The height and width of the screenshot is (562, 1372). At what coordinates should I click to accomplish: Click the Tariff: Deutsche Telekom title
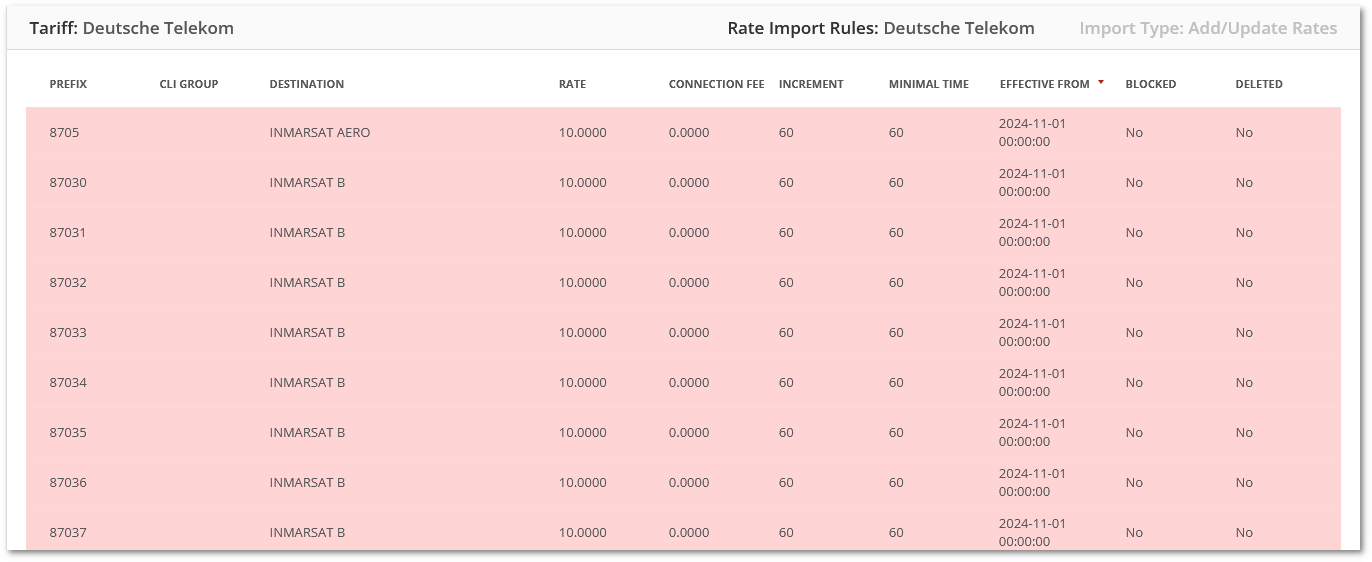[131, 28]
